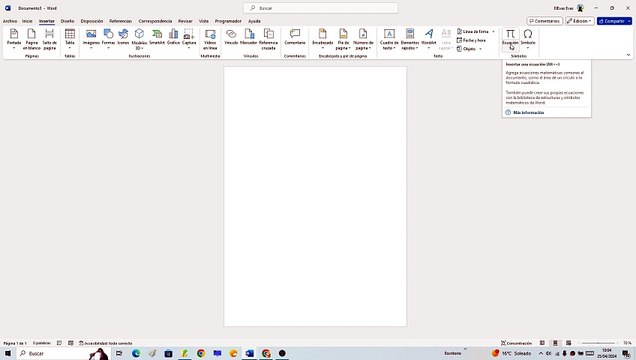Click the user account avatar in title bar
This screenshot has height=360, width=636.
580,8
